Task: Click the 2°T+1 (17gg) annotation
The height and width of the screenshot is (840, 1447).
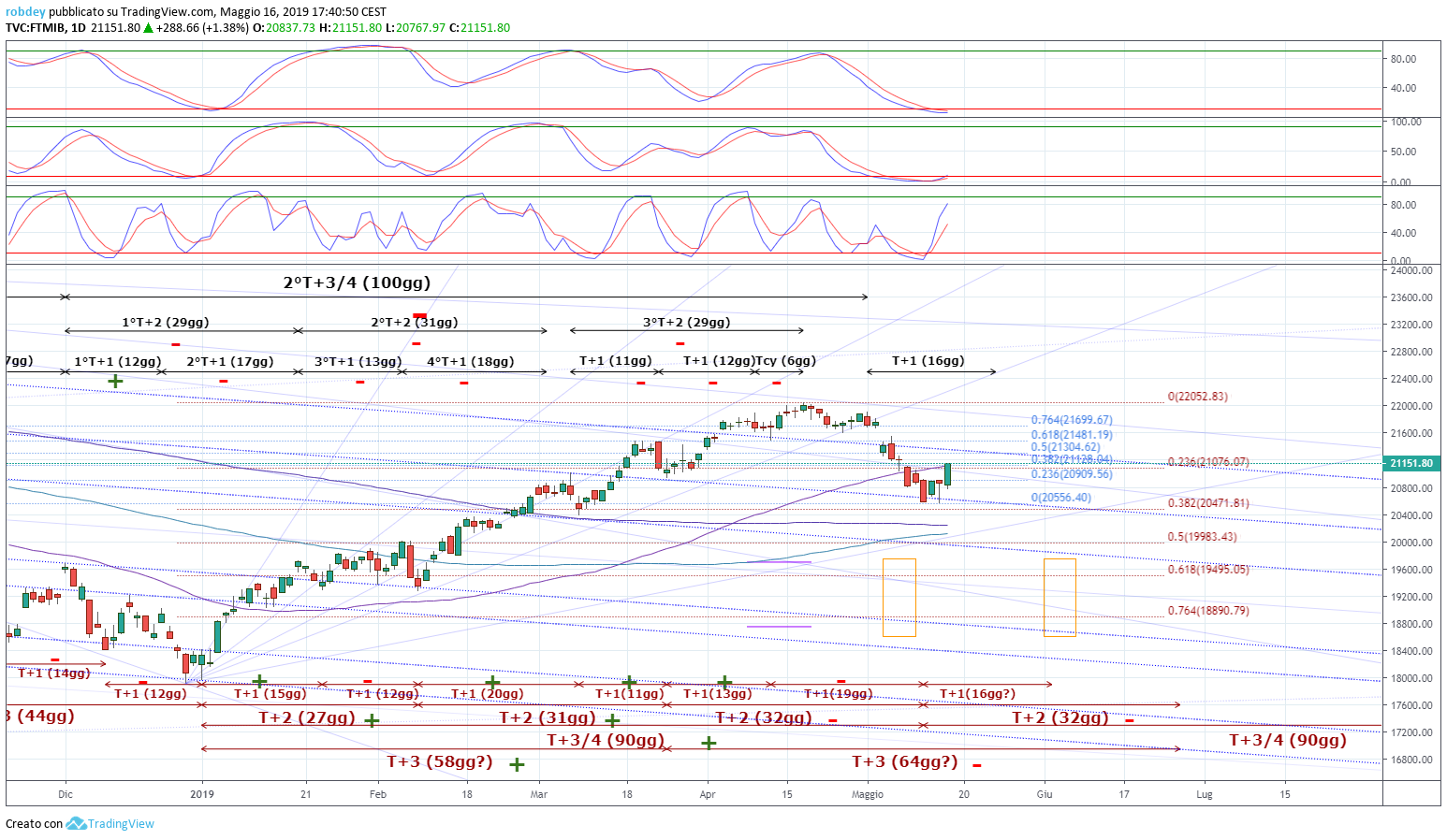Action: (x=230, y=361)
